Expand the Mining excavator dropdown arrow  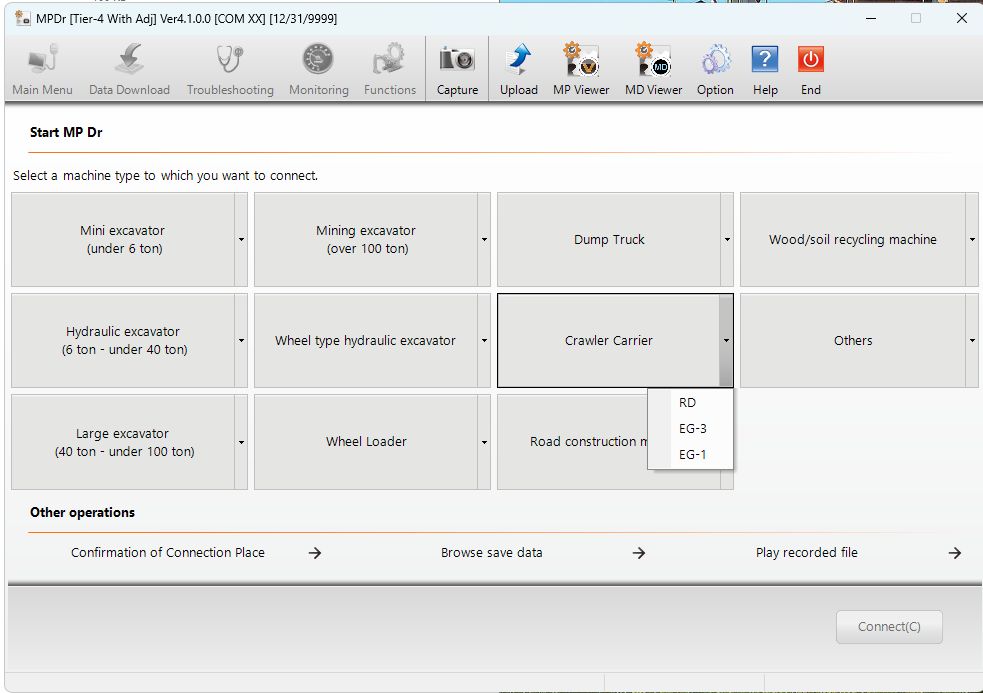click(484, 240)
